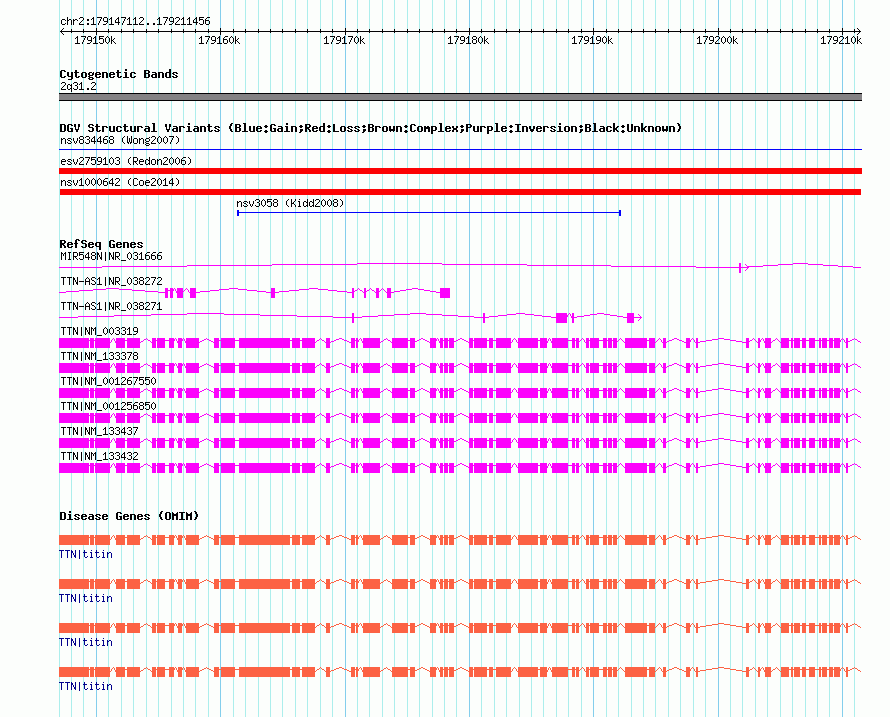The image size is (890, 717).
Task: Open the TTN-AS1|NR_038272 gene label
Action: (x=111, y=282)
